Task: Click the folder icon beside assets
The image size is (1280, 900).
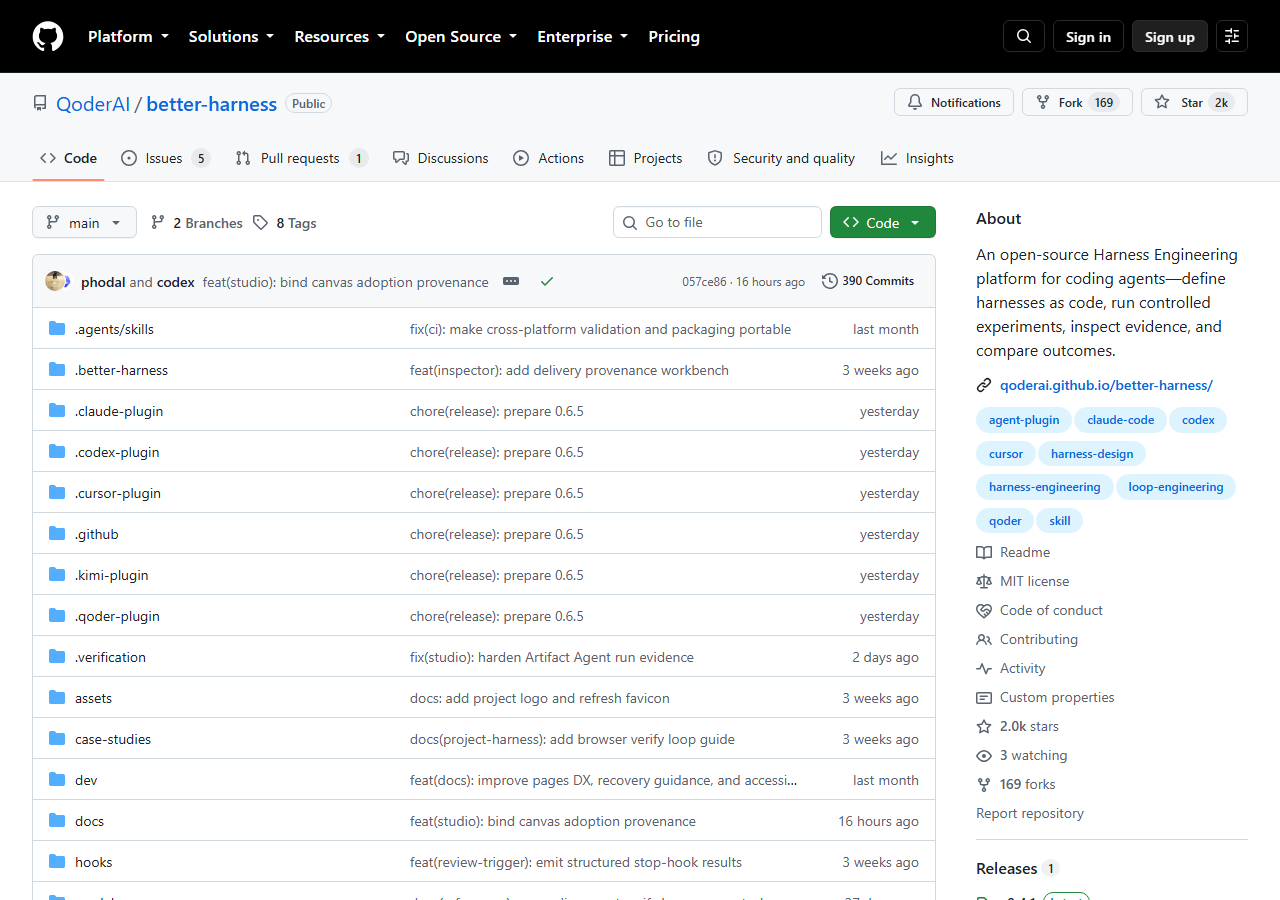Action: click(57, 698)
